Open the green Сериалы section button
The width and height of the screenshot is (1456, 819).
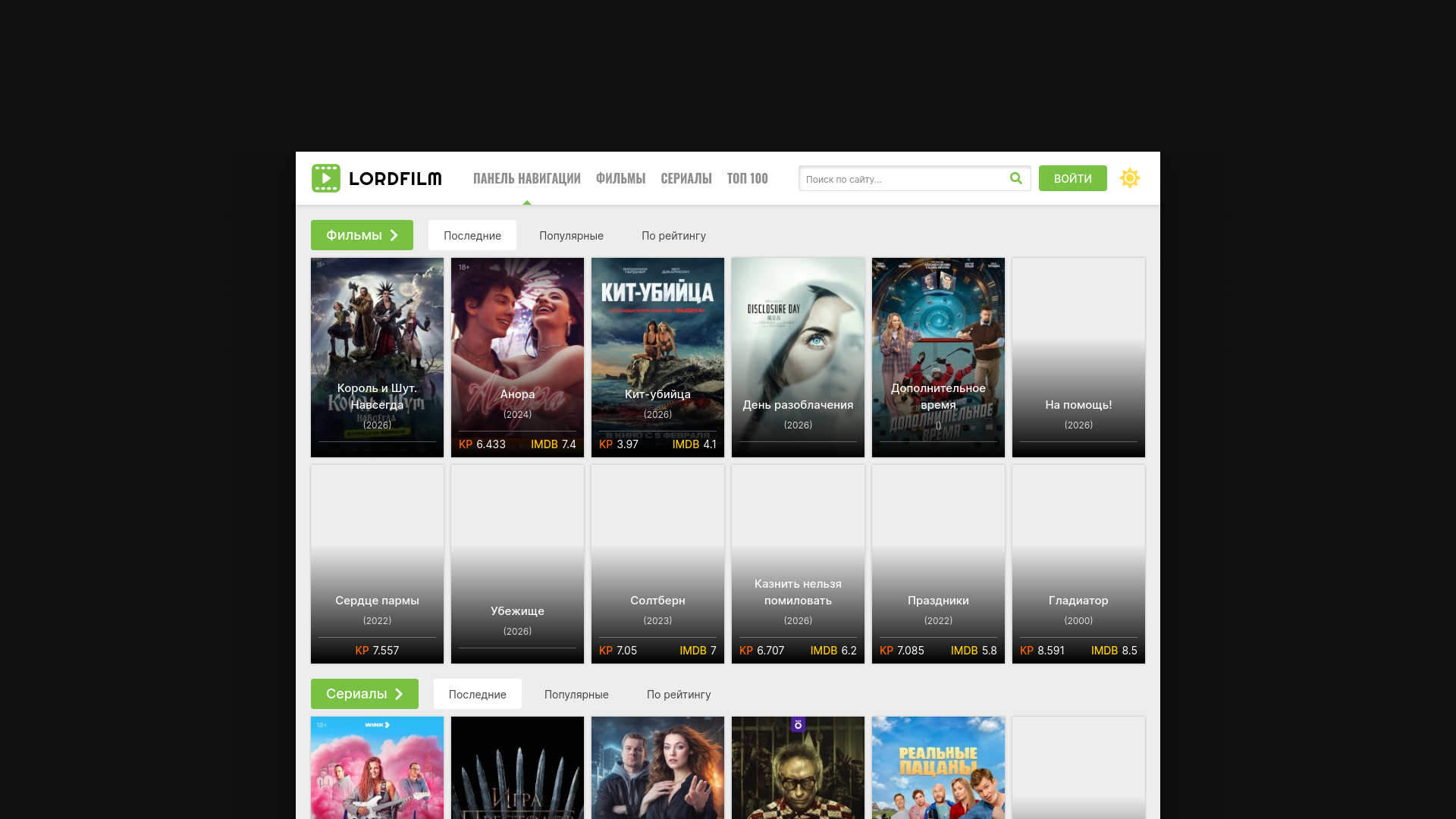tap(365, 694)
